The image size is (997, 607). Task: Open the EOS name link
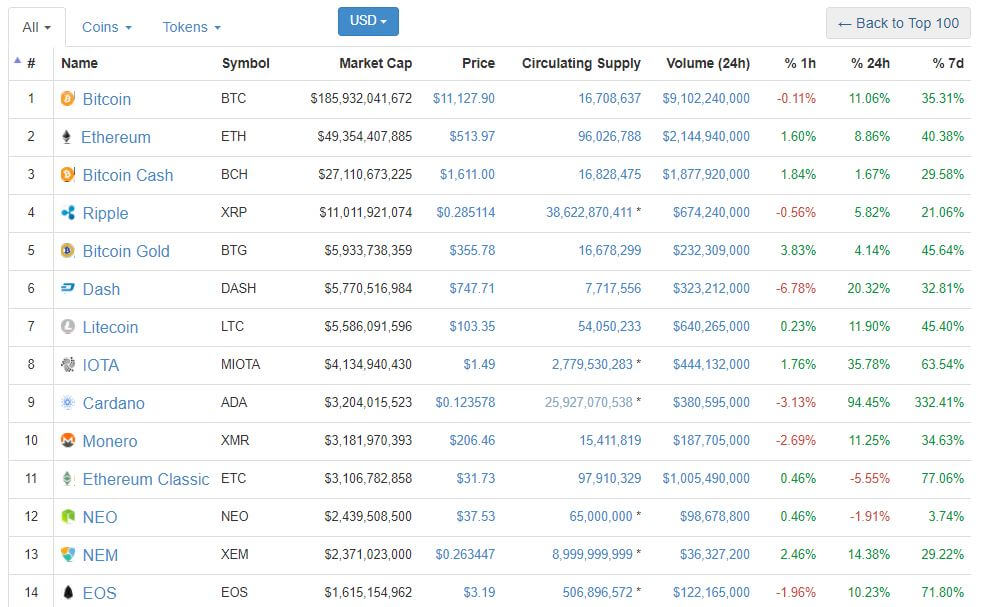pyautogui.click(x=99, y=593)
